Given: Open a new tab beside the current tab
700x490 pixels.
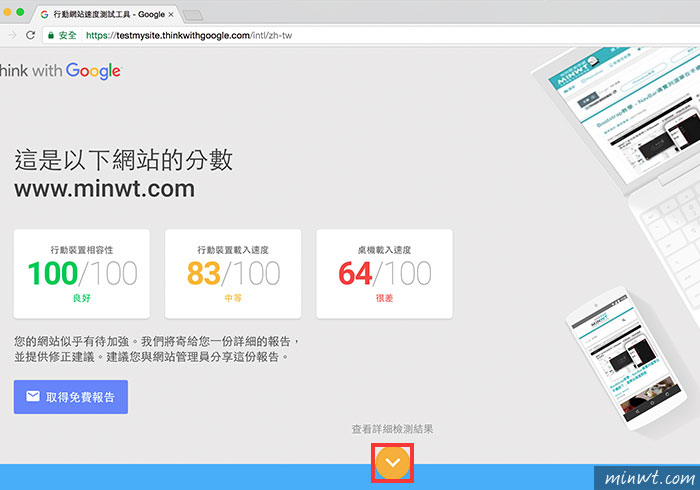Looking at the screenshot, I should click(x=193, y=16).
